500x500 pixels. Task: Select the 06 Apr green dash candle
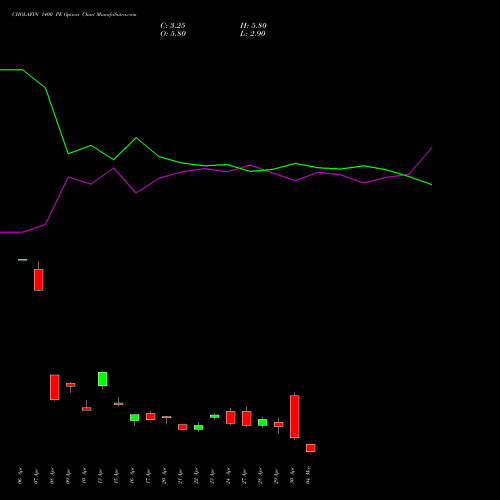pyautogui.click(x=23, y=260)
